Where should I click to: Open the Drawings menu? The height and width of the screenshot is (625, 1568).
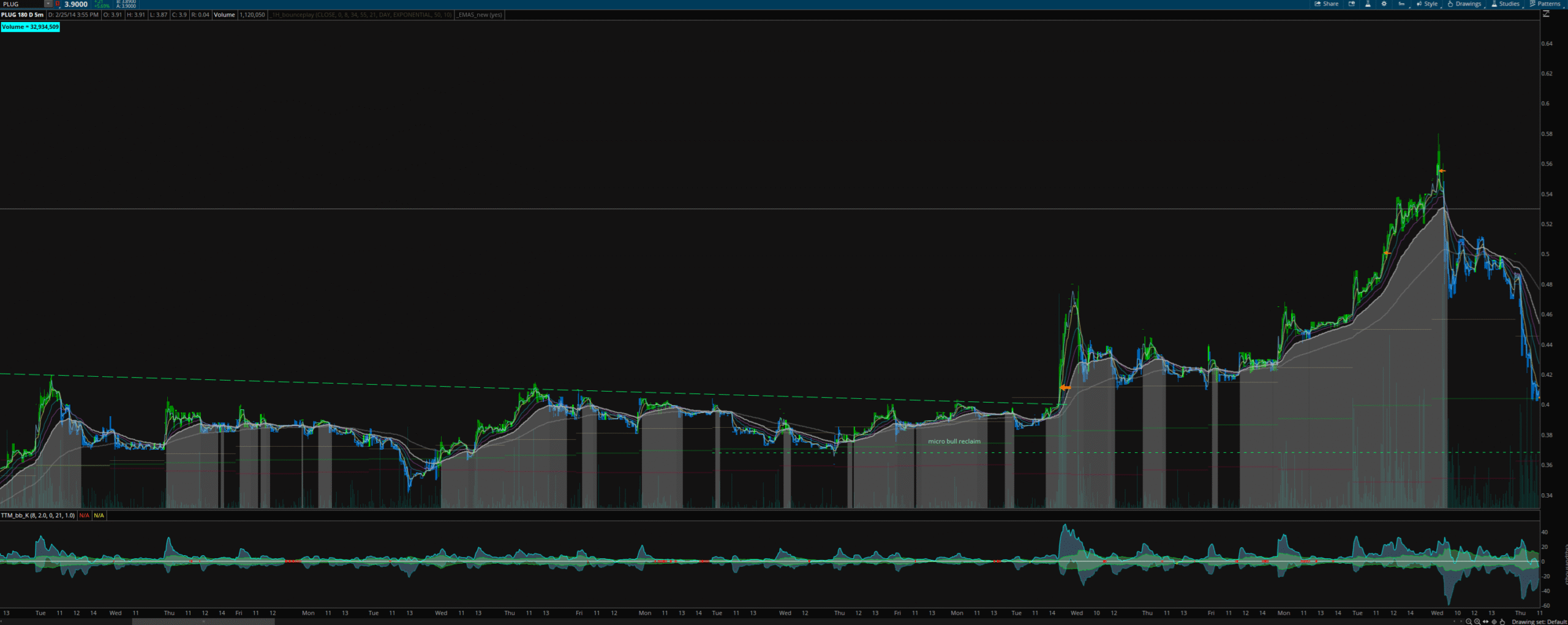point(1464,4)
